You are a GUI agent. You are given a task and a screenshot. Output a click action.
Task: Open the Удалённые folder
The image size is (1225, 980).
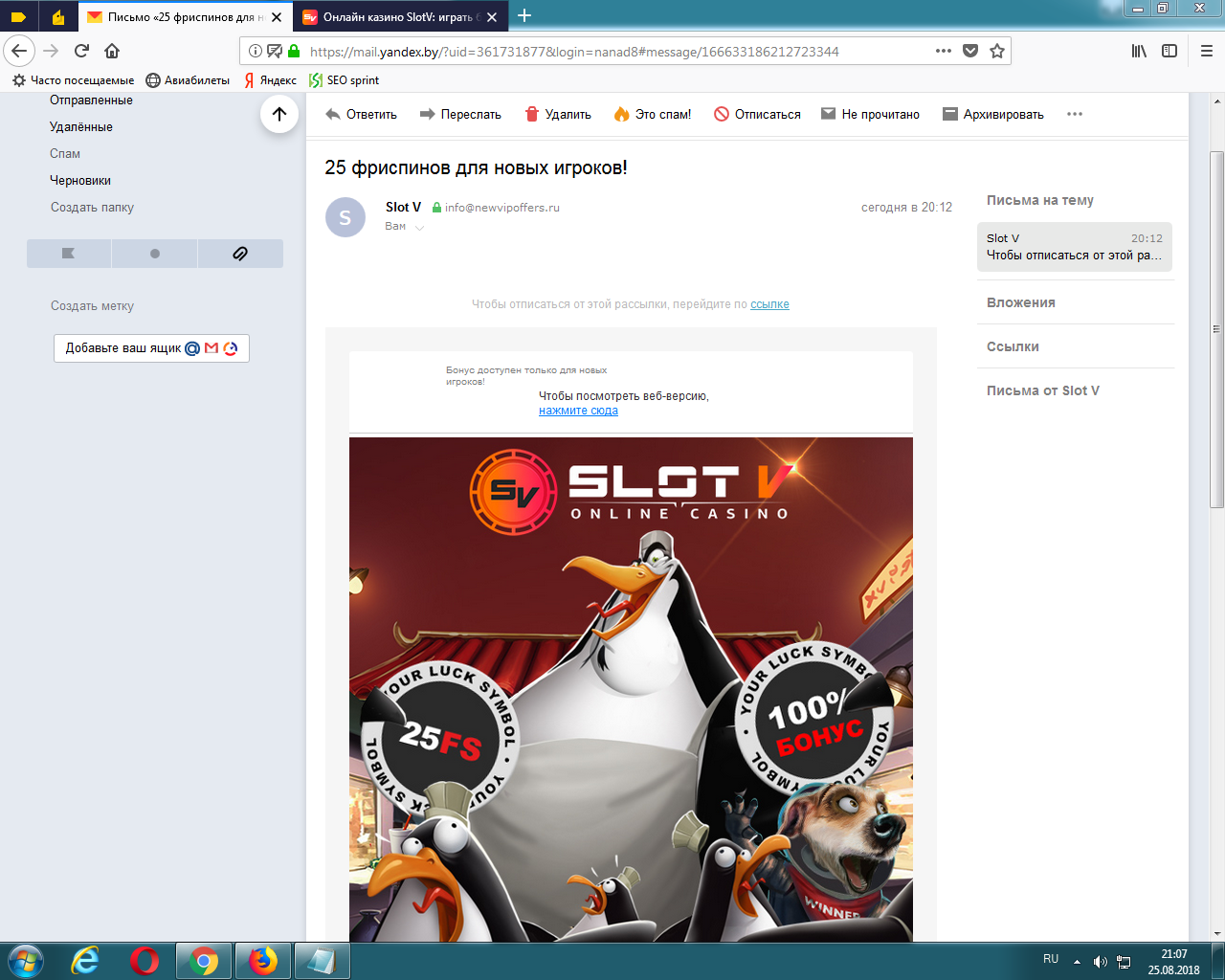[x=81, y=126]
